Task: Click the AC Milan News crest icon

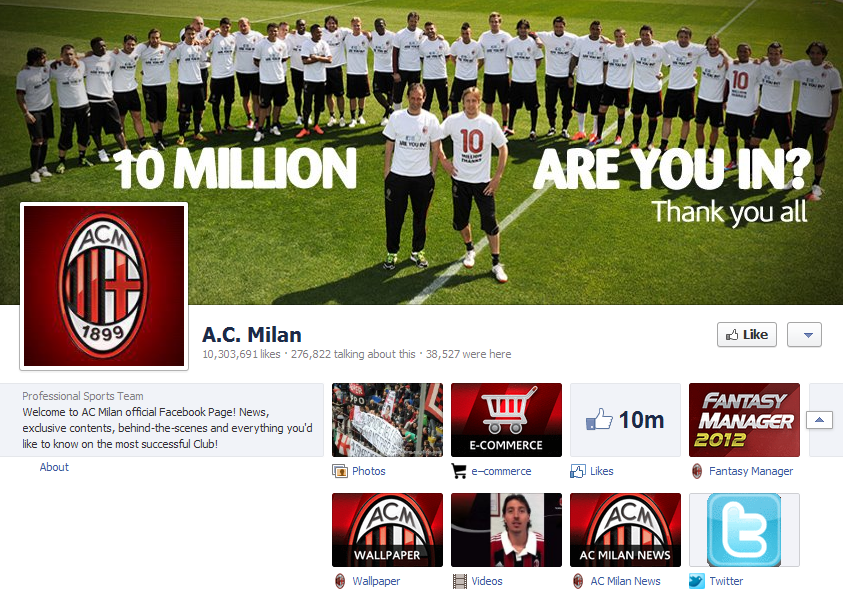Action: tap(577, 581)
